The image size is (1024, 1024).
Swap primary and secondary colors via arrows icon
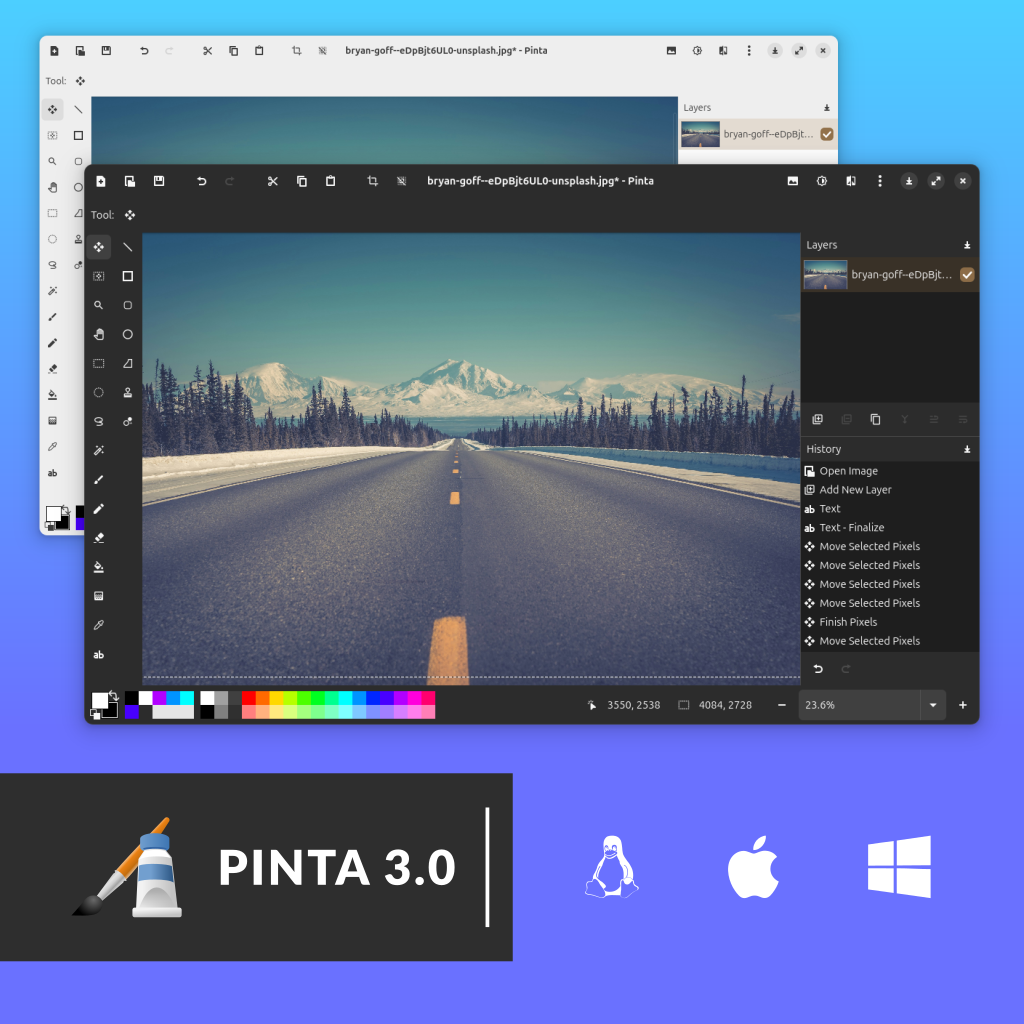pyautogui.click(x=114, y=696)
